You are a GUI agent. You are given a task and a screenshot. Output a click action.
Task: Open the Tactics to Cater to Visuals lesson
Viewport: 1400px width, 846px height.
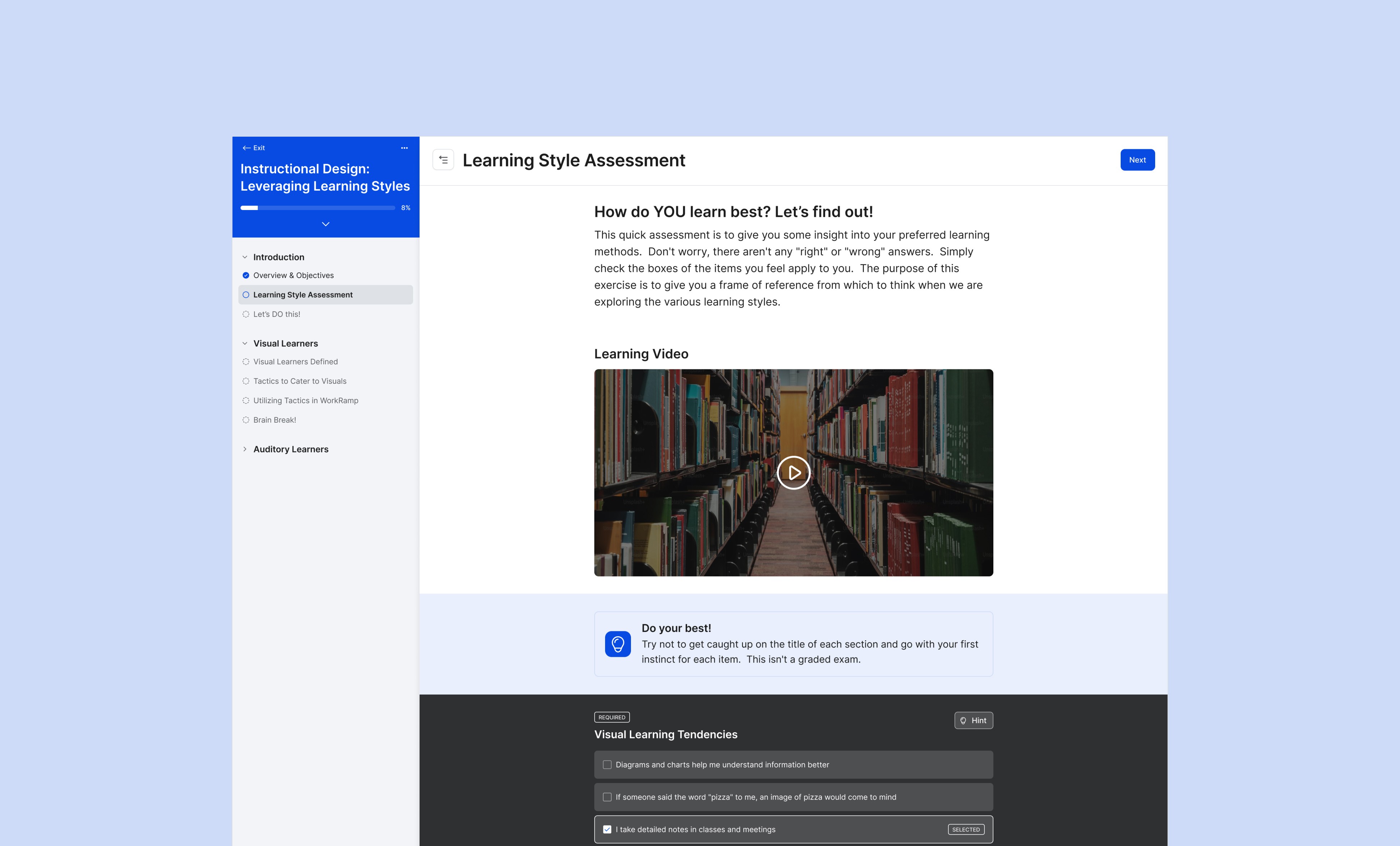[299, 381]
